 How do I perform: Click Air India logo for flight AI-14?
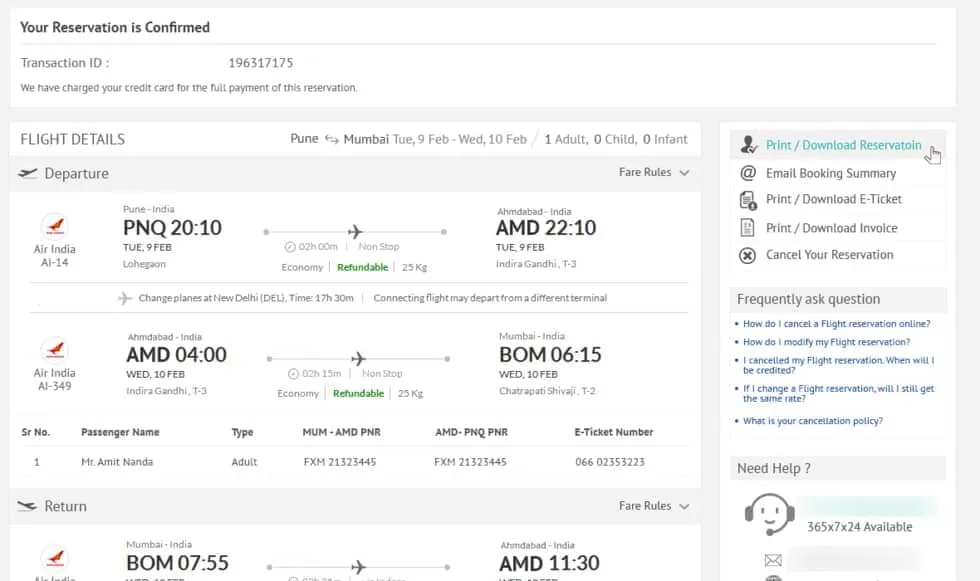click(55, 226)
